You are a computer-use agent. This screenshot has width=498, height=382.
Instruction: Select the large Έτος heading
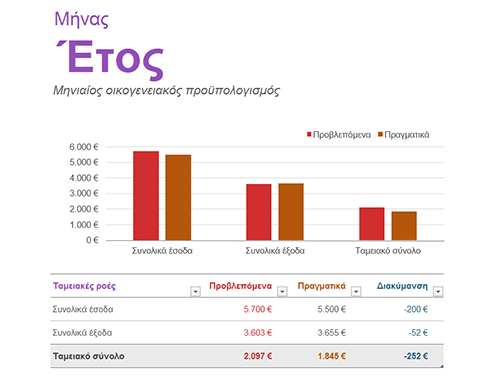point(109,60)
